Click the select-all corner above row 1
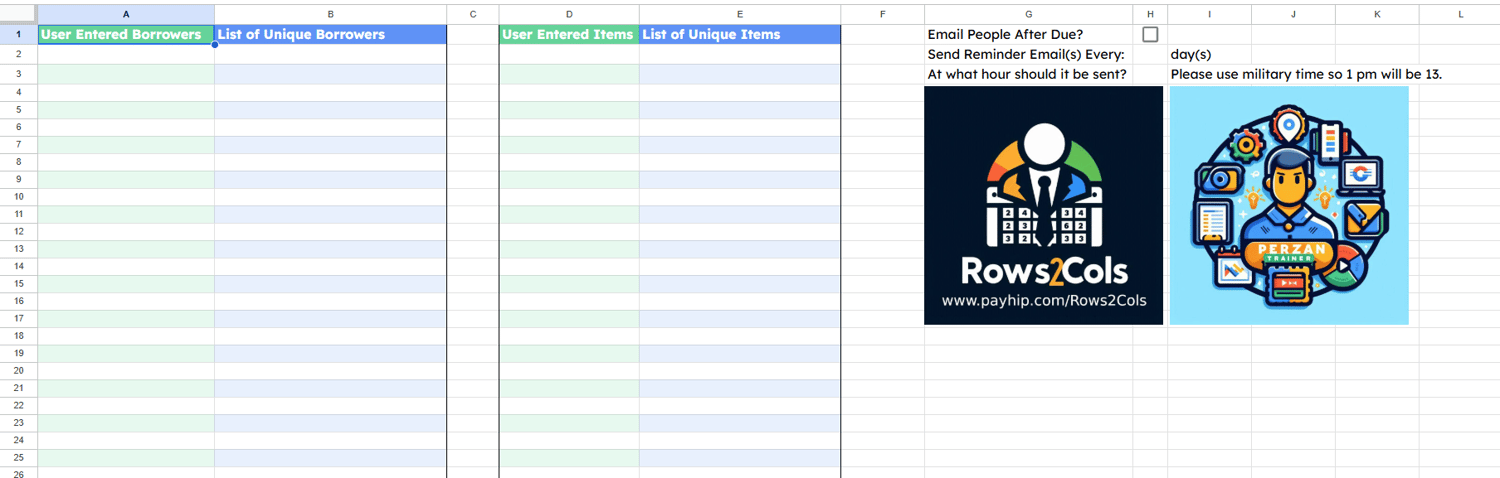Image resolution: width=1500 pixels, height=478 pixels. [19, 13]
